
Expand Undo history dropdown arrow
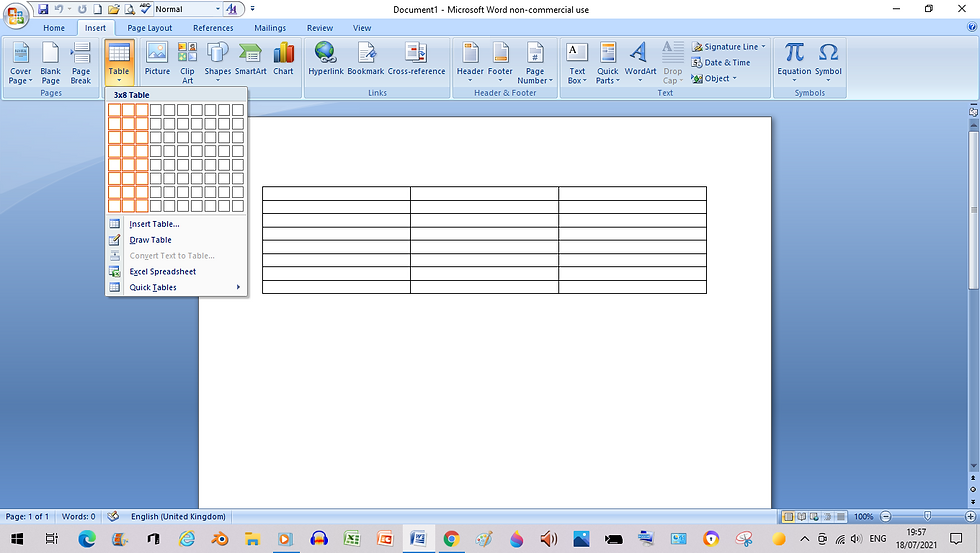pyautogui.click(x=69, y=9)
